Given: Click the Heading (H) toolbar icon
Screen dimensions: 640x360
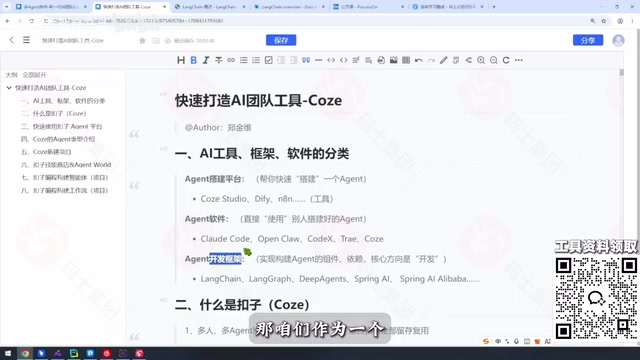Looking at the screenshot, I should pyautogui.click(x=181, y=60).
